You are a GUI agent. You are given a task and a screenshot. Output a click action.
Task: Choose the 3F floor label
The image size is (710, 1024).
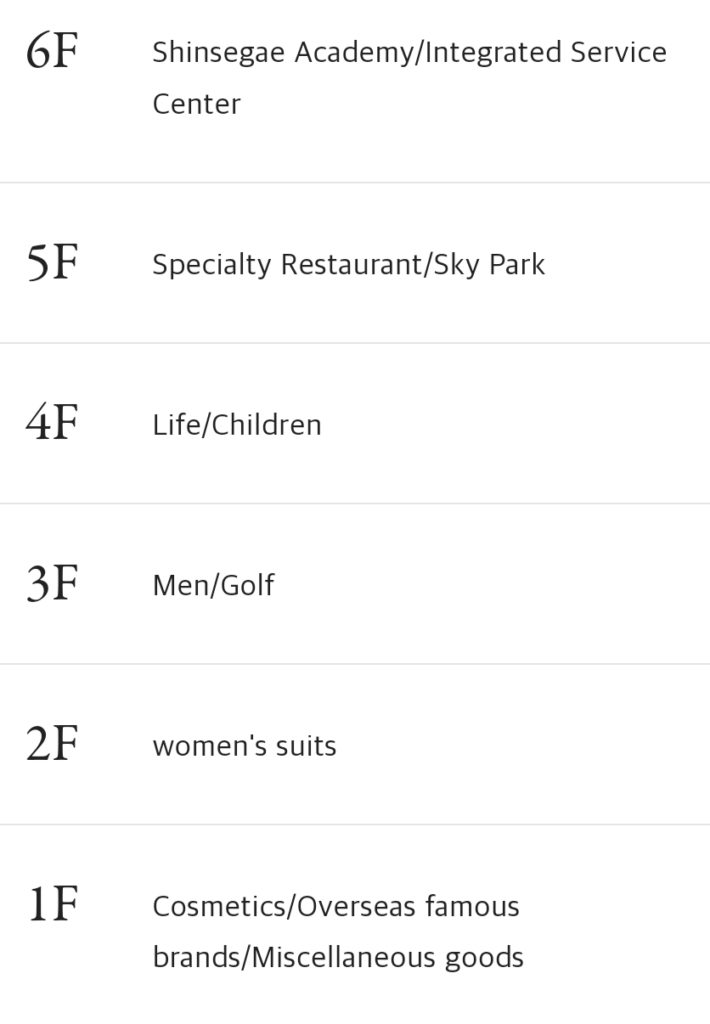point(52,584)
